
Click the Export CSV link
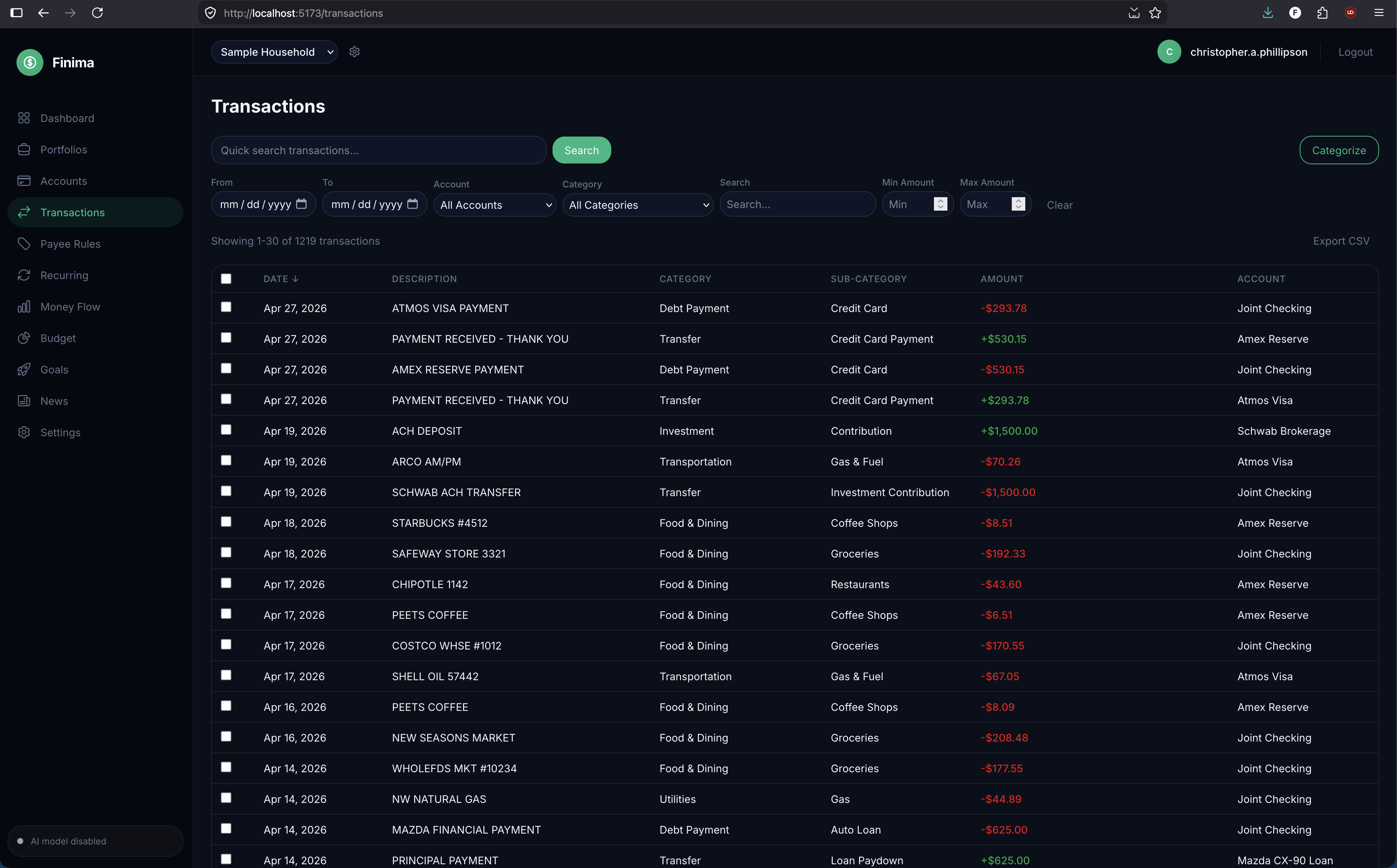(1341, 241)
